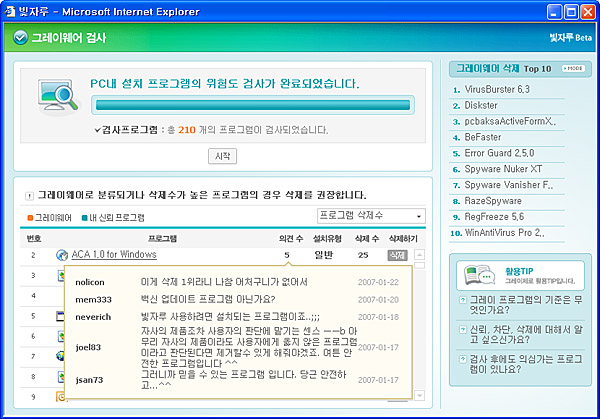
Task: Click the 설치유형 column header
Action: pyautogui.click(x=327, y=239)
